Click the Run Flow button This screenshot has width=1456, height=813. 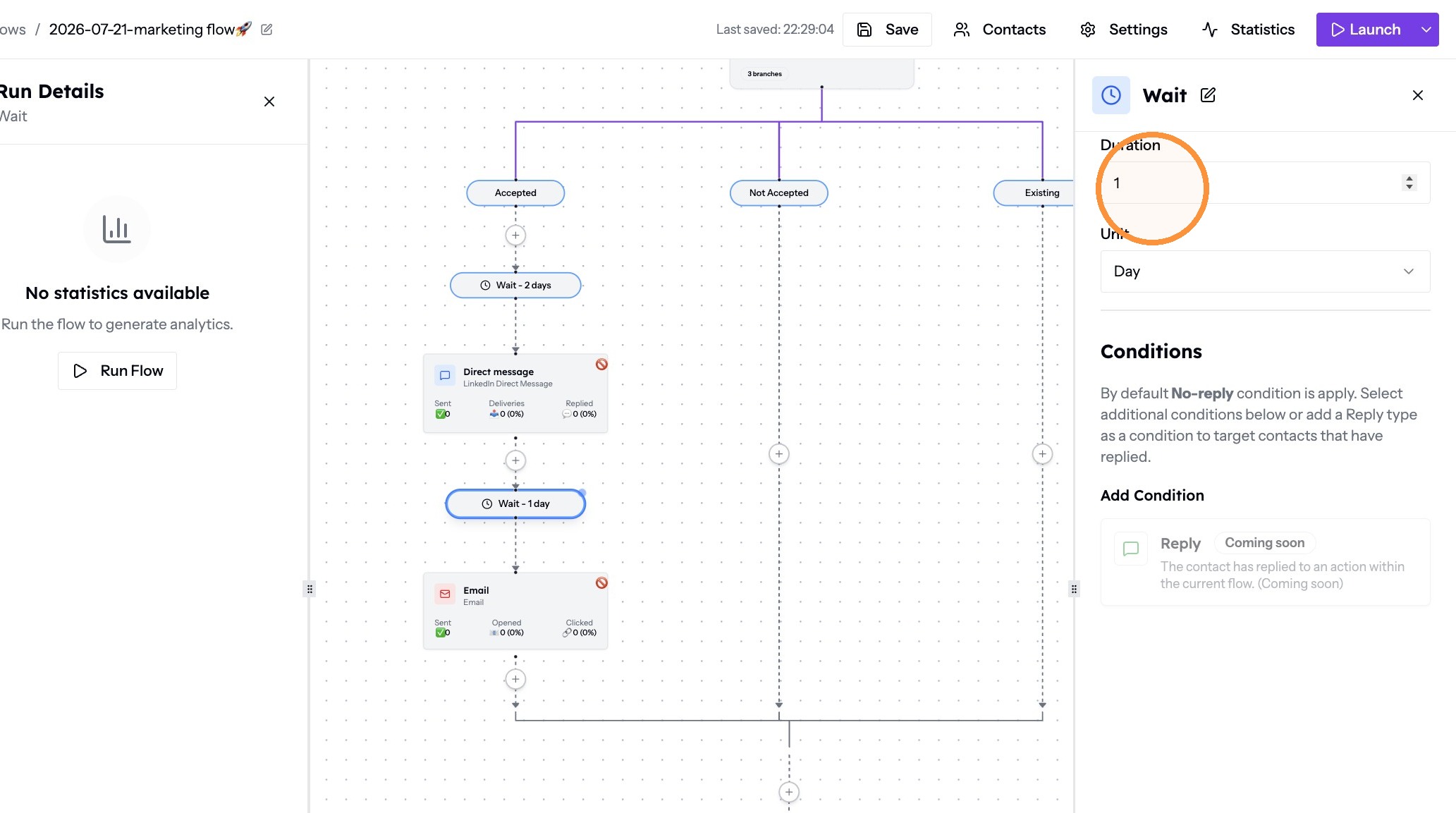[x=117, y=371]
